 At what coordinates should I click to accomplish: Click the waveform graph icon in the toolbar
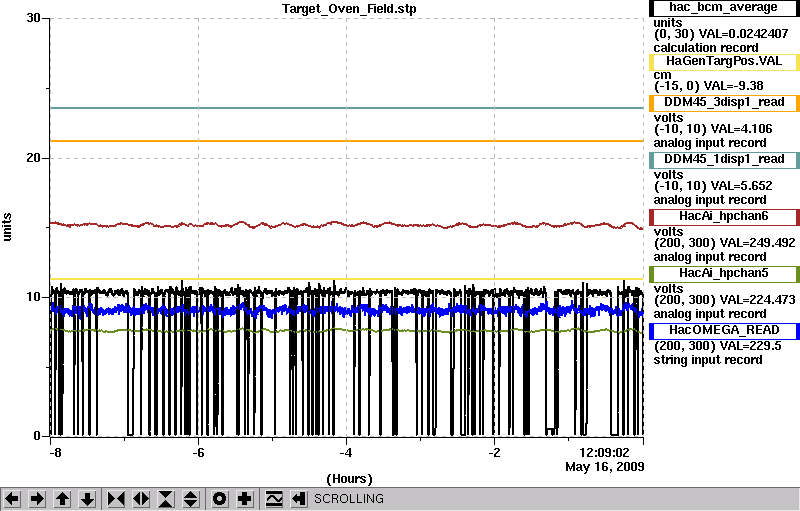click(x=274, y=498)
